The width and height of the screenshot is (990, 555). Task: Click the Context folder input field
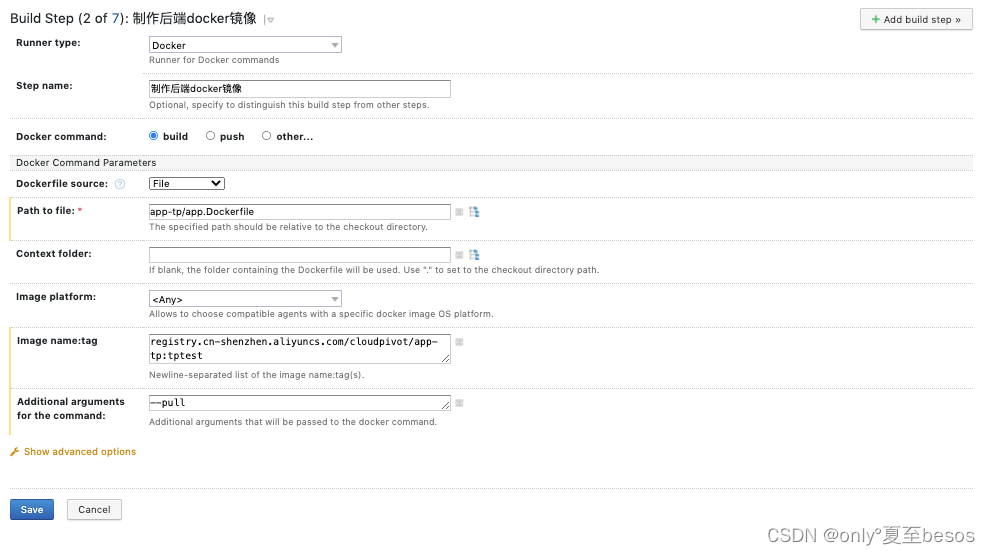[x=299, y=254]
